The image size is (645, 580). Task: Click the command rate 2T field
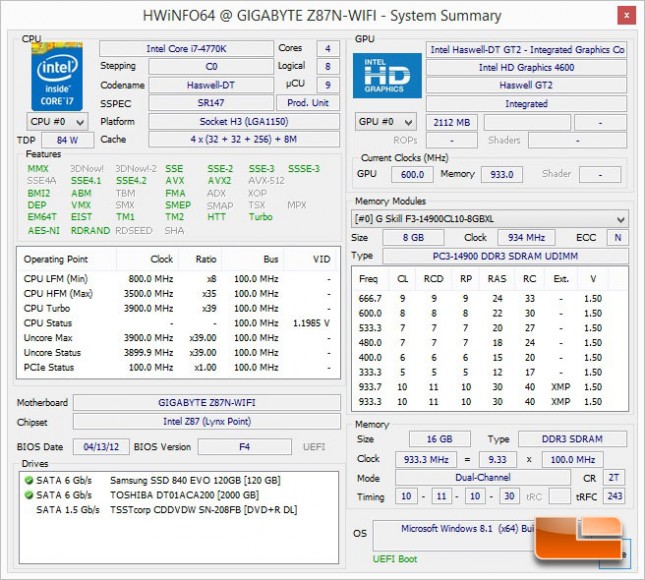tap(614, 478)
